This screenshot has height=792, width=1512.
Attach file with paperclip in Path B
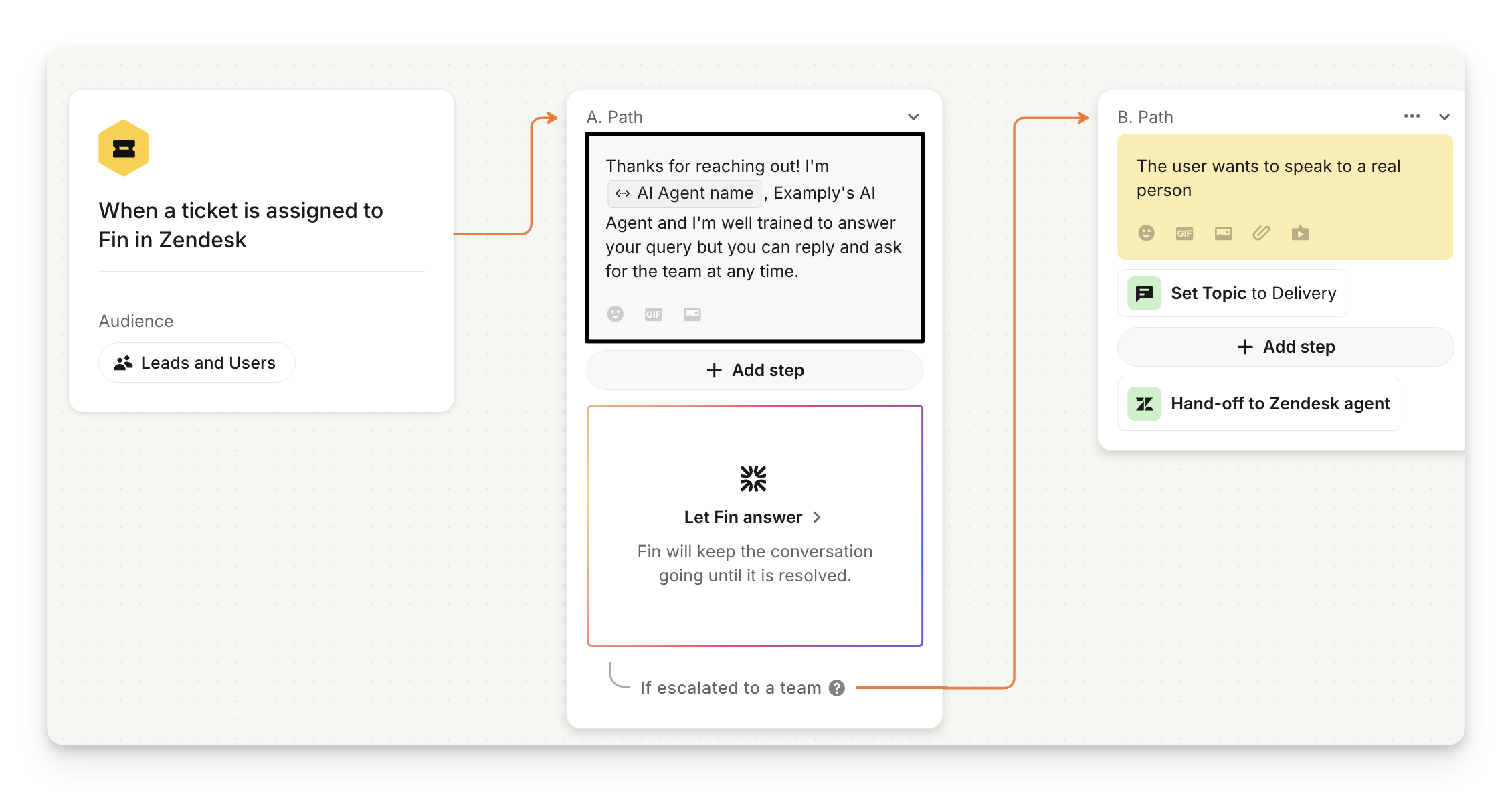tap(1261, 233)
